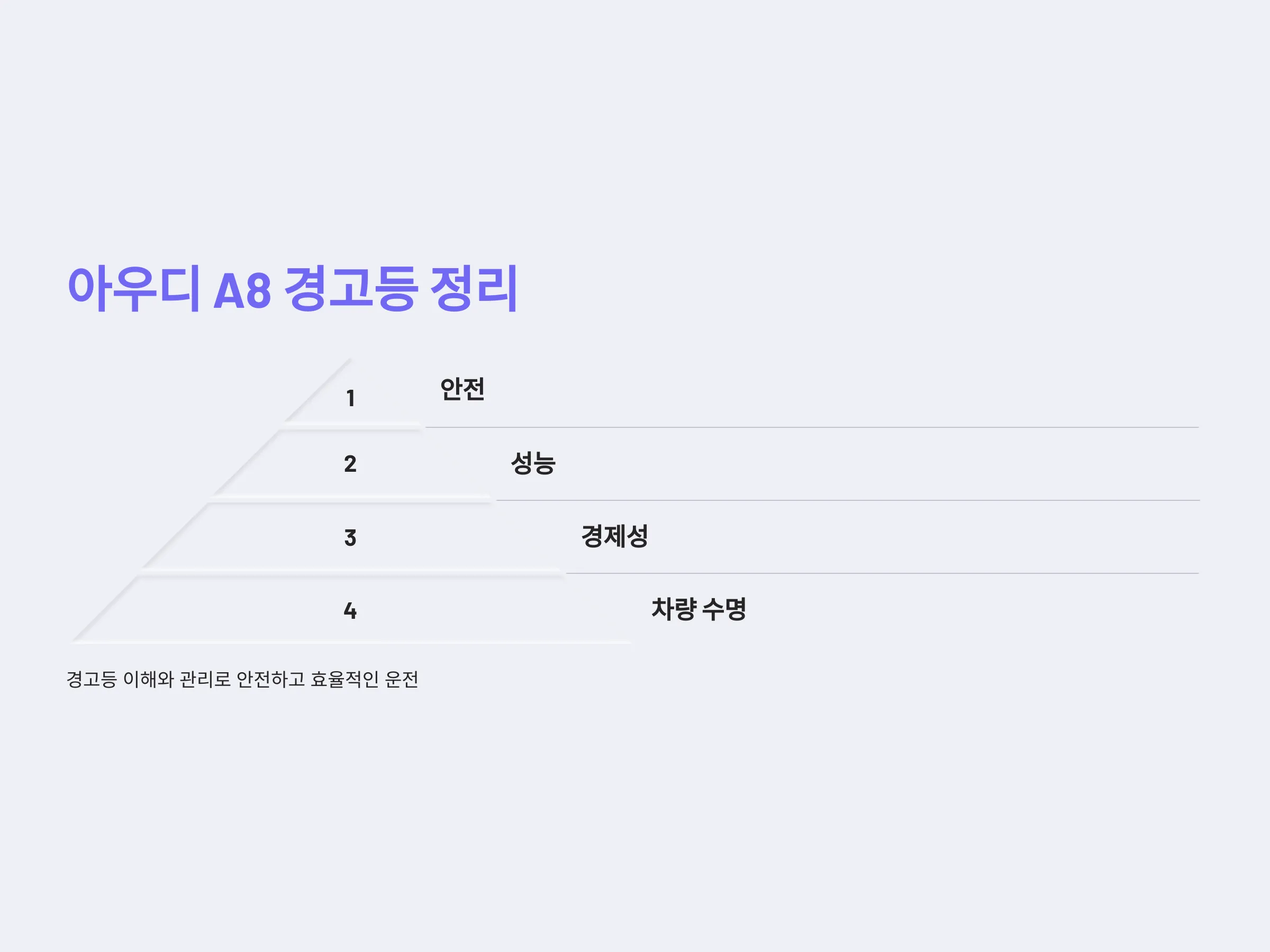1270x952 pixels.
Task: Click the divider line under 성능
Action: [x=848, y=500]
